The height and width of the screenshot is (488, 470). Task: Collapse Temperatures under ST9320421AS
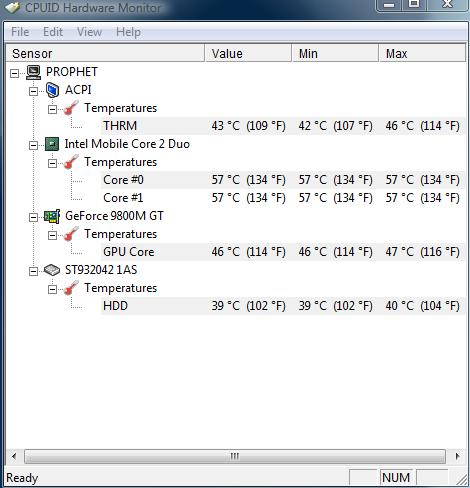[52, 289]
